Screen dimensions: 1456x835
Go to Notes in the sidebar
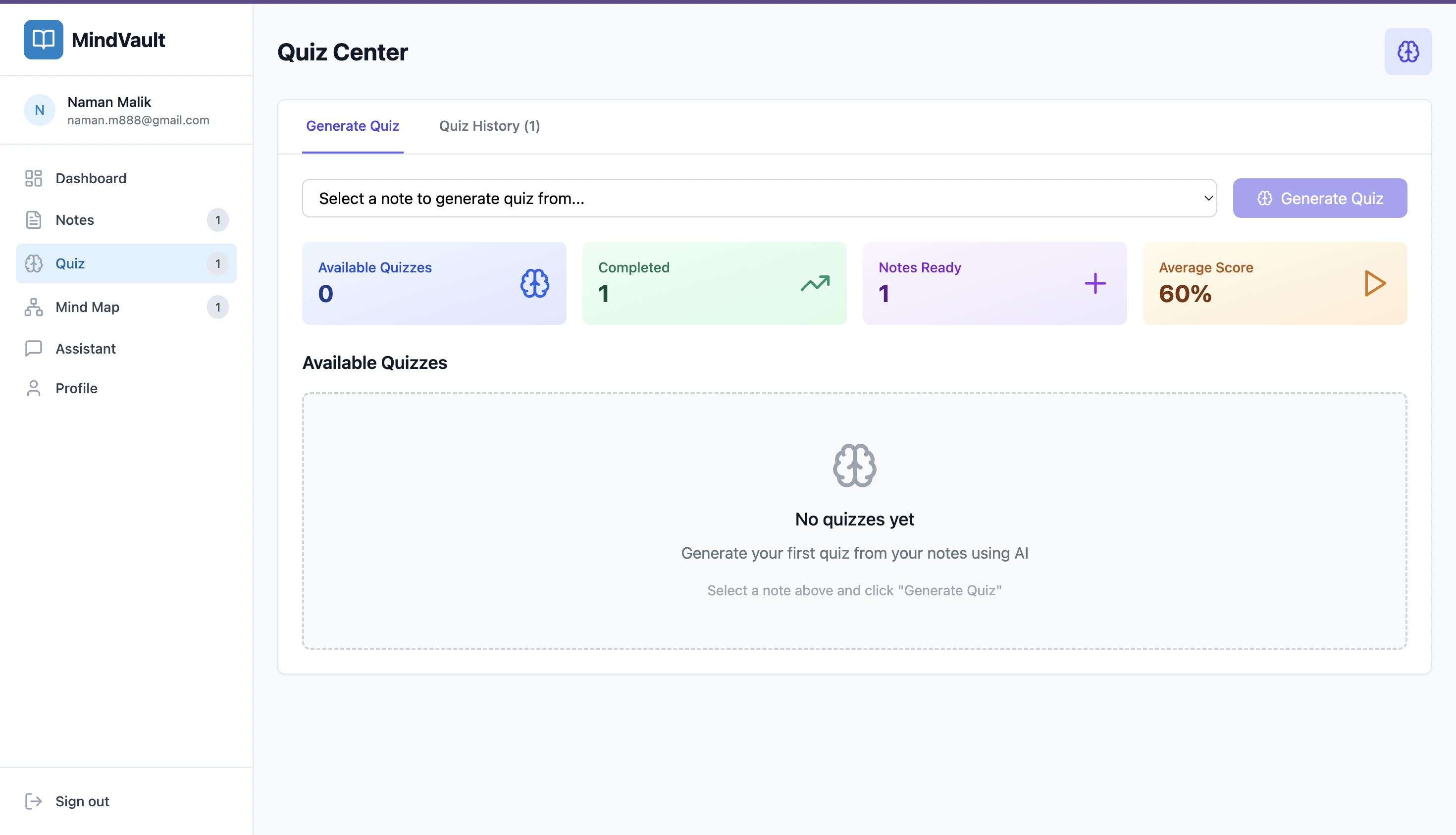[x=75, y=220]
